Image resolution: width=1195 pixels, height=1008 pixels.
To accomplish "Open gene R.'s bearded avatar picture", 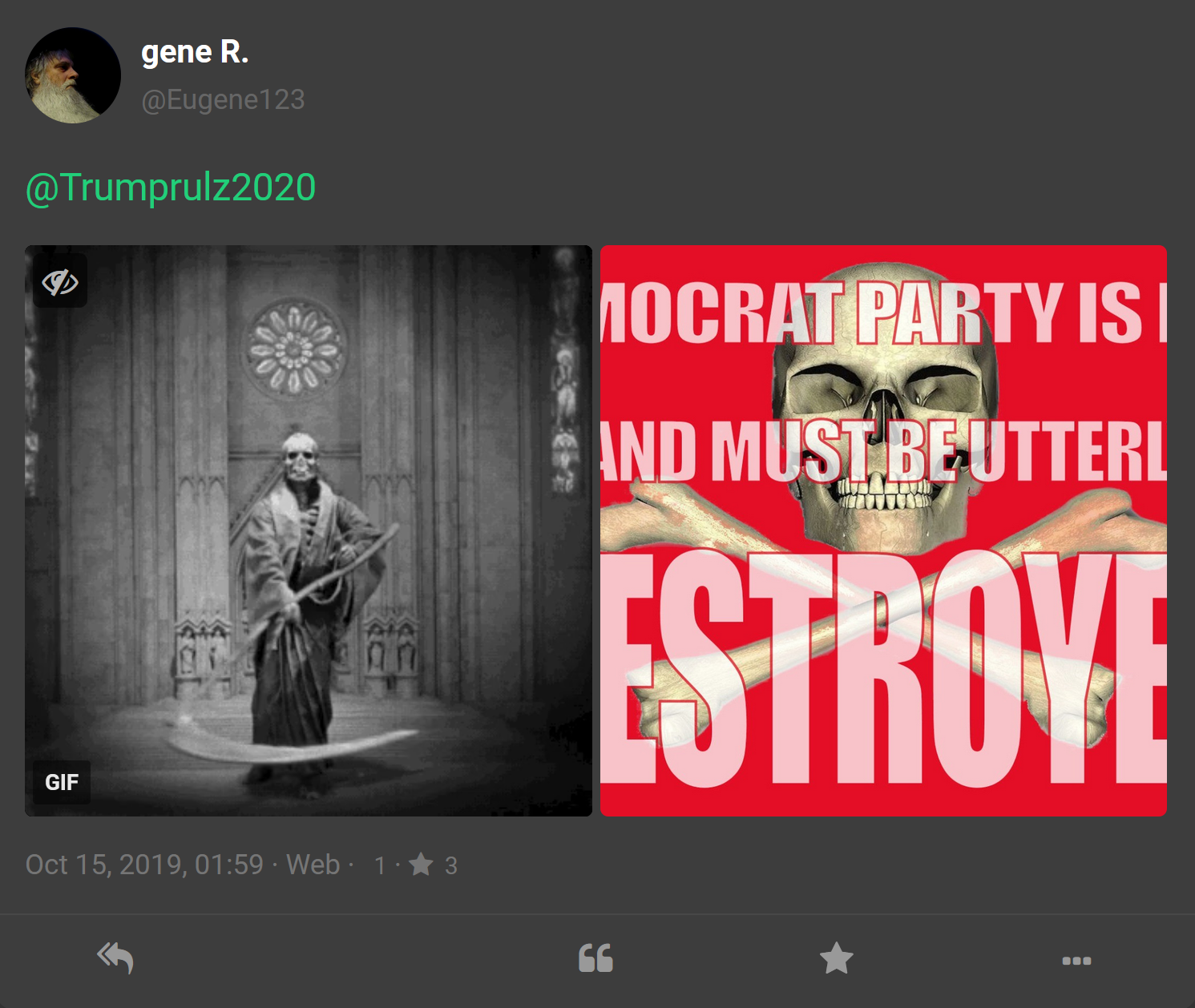I will (x=73, y=75).
